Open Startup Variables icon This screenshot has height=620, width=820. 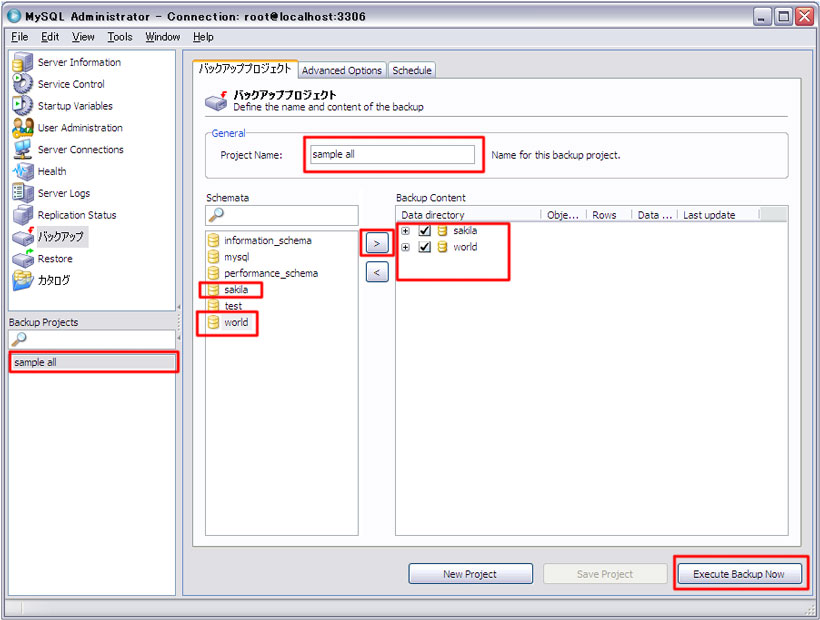pos(22,106)
